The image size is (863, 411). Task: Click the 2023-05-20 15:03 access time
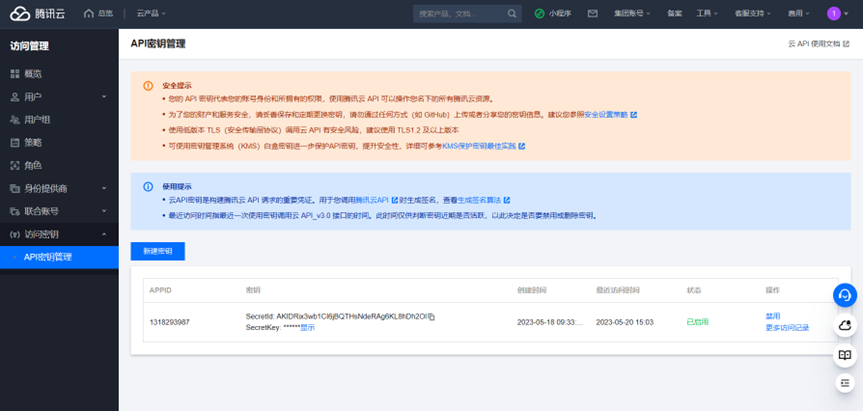click(625, 322)
